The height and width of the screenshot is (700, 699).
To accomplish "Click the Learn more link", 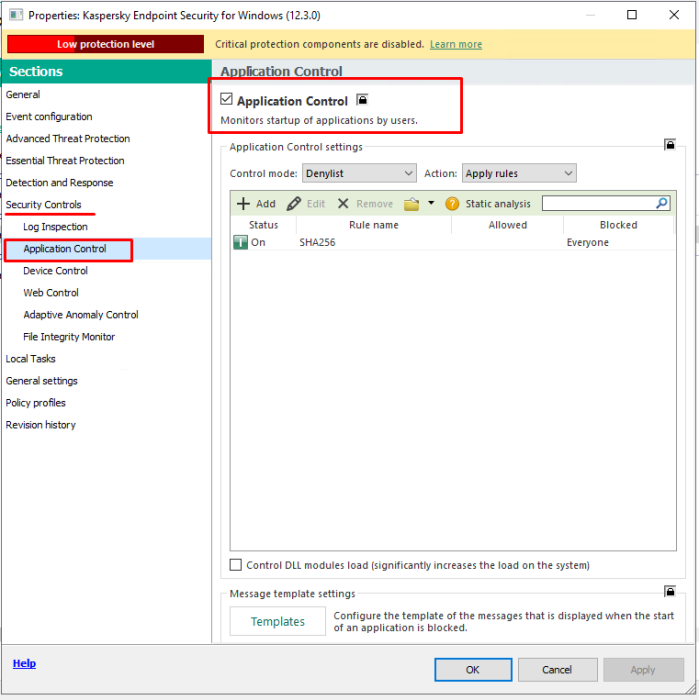I will 456,44.
